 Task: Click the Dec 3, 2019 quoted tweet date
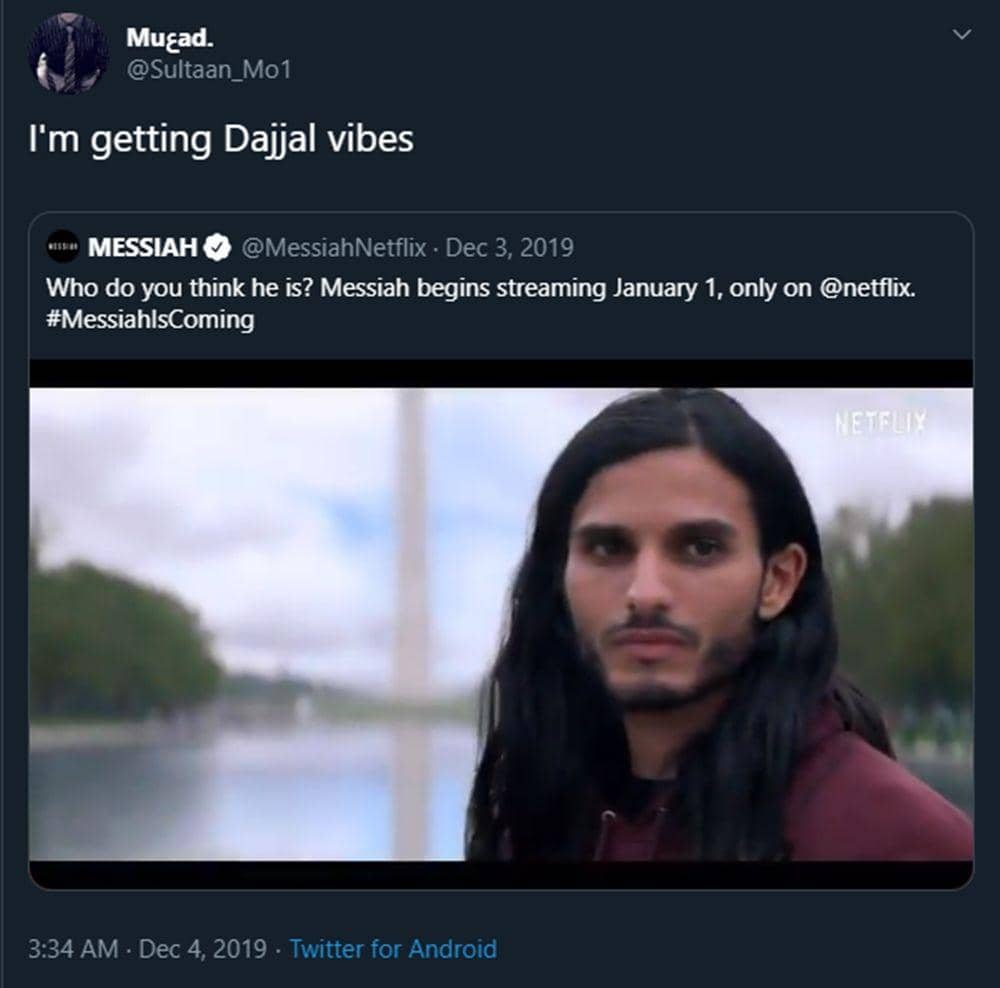(509, 246)
